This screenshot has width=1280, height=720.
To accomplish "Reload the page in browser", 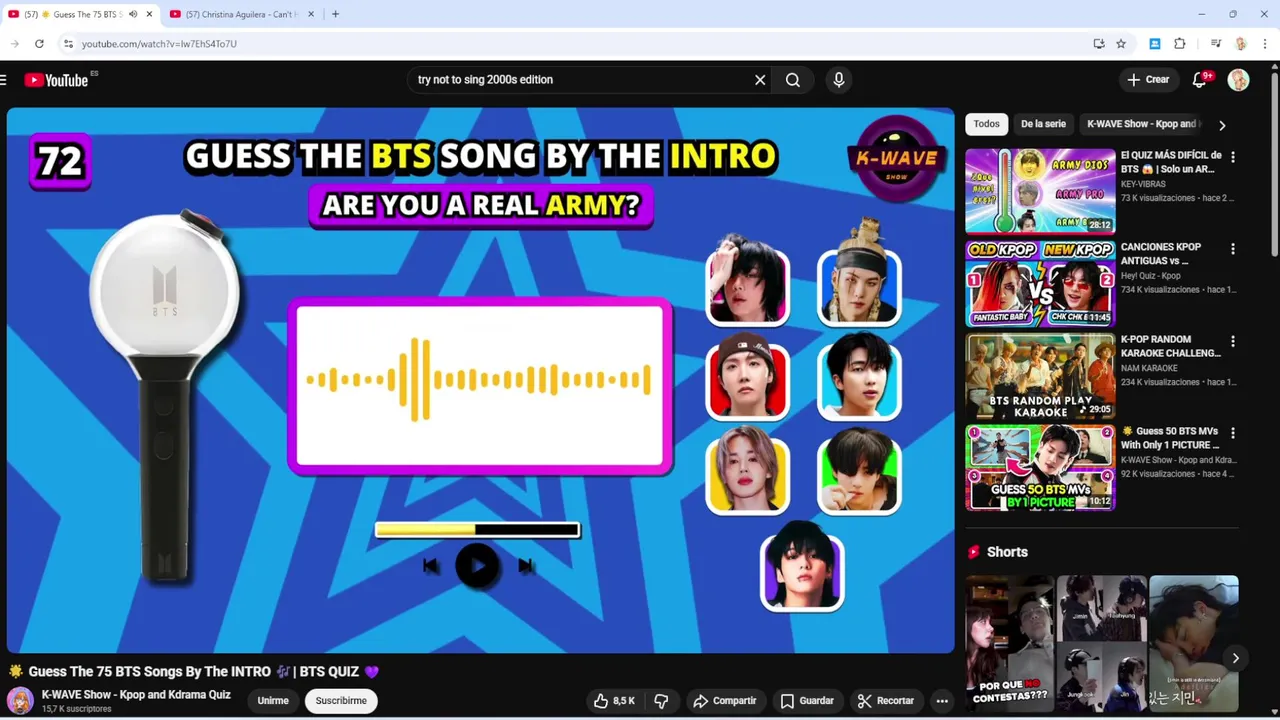I will tap(39, 44).
